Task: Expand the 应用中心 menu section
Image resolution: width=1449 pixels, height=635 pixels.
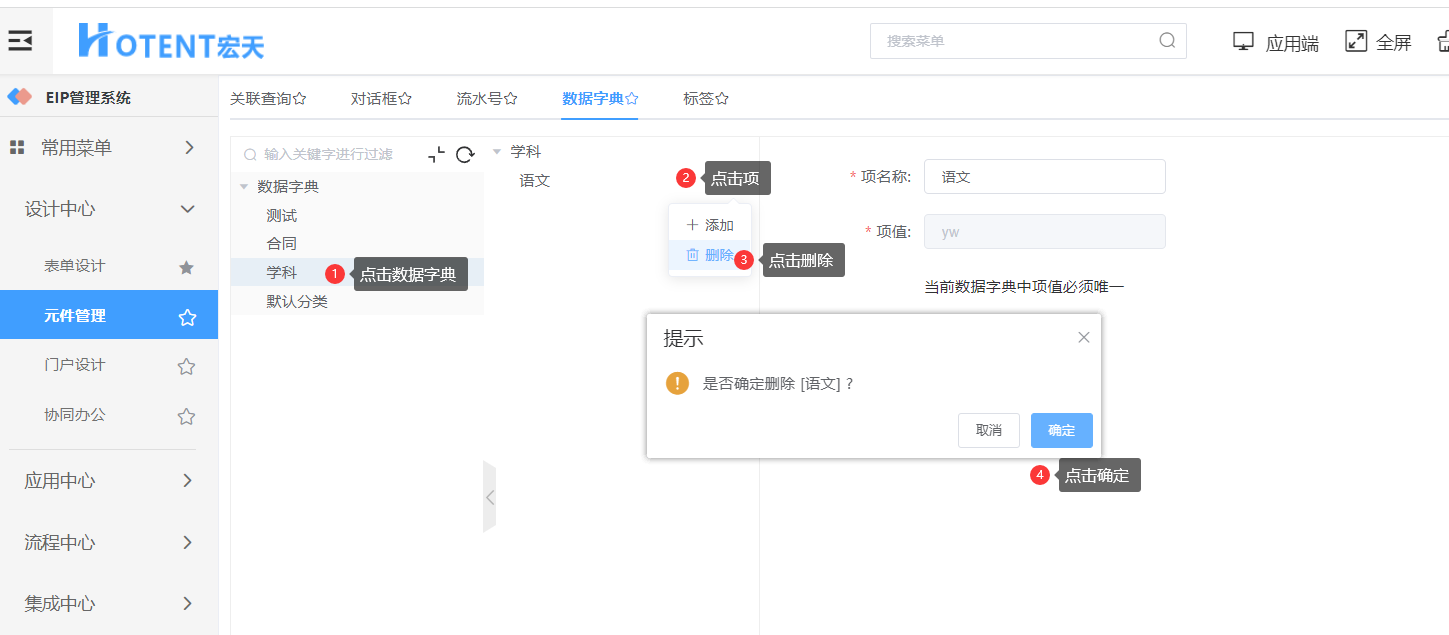Action: 186,481
